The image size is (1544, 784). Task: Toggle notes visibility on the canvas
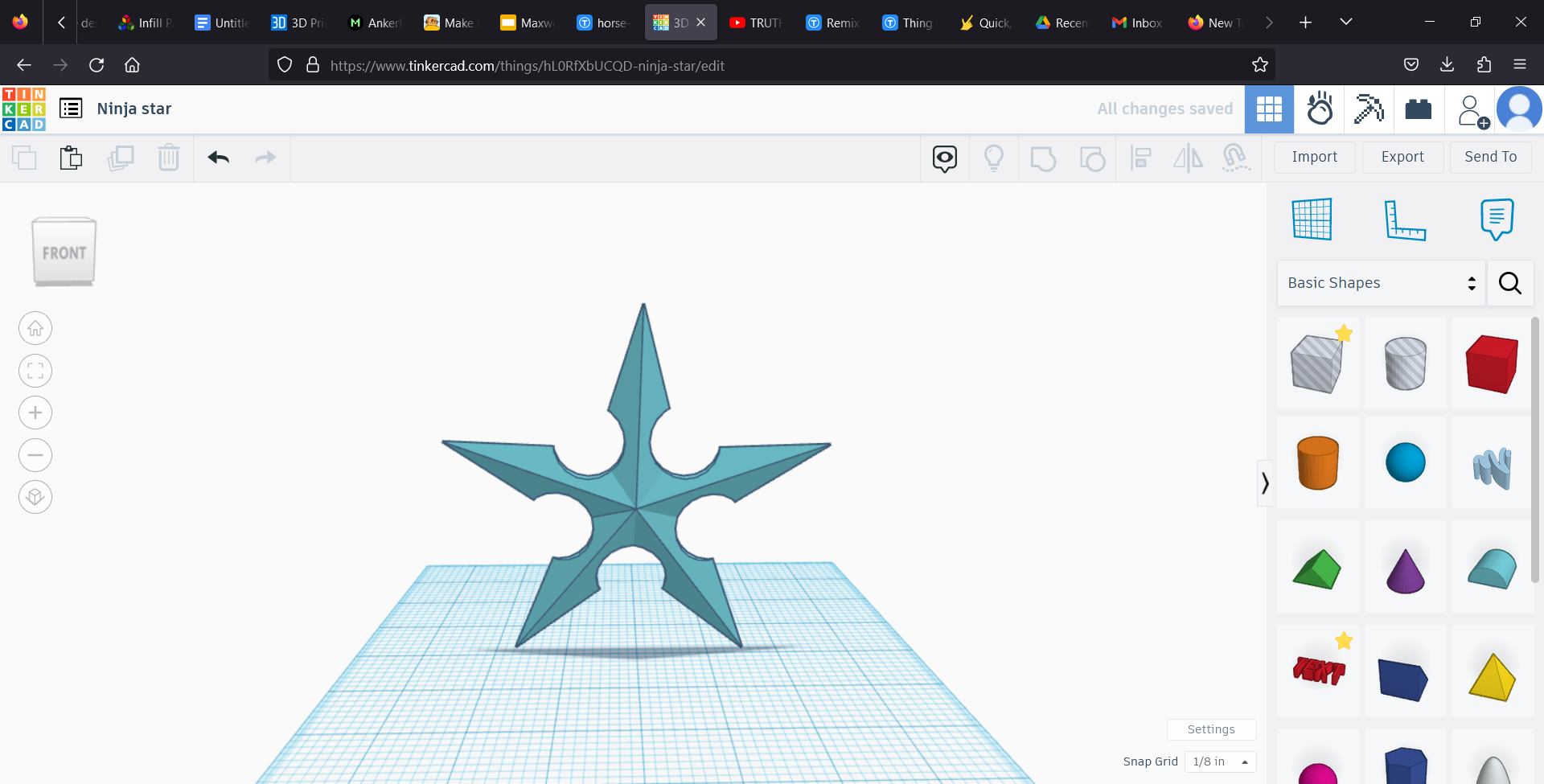tap(945, 158)
